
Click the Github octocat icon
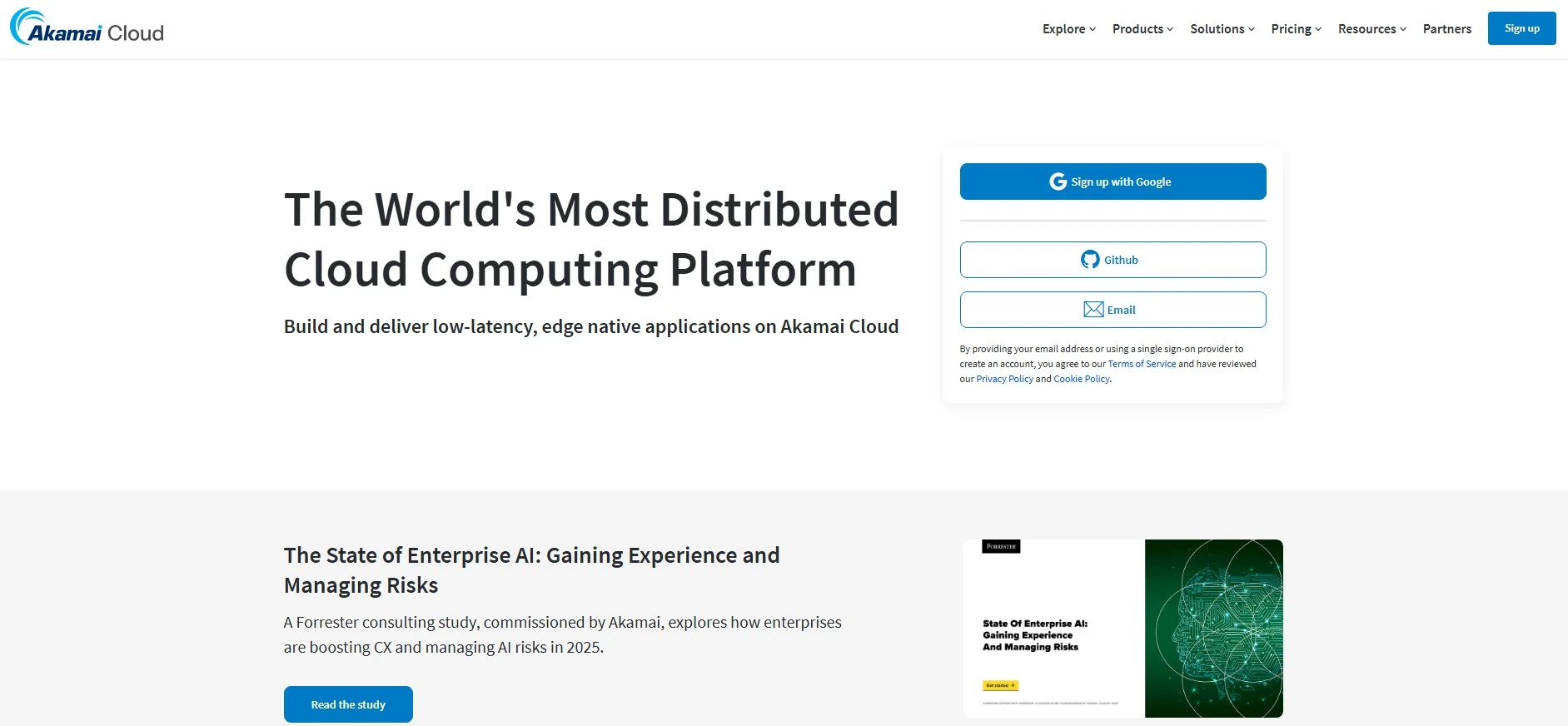1090,260
